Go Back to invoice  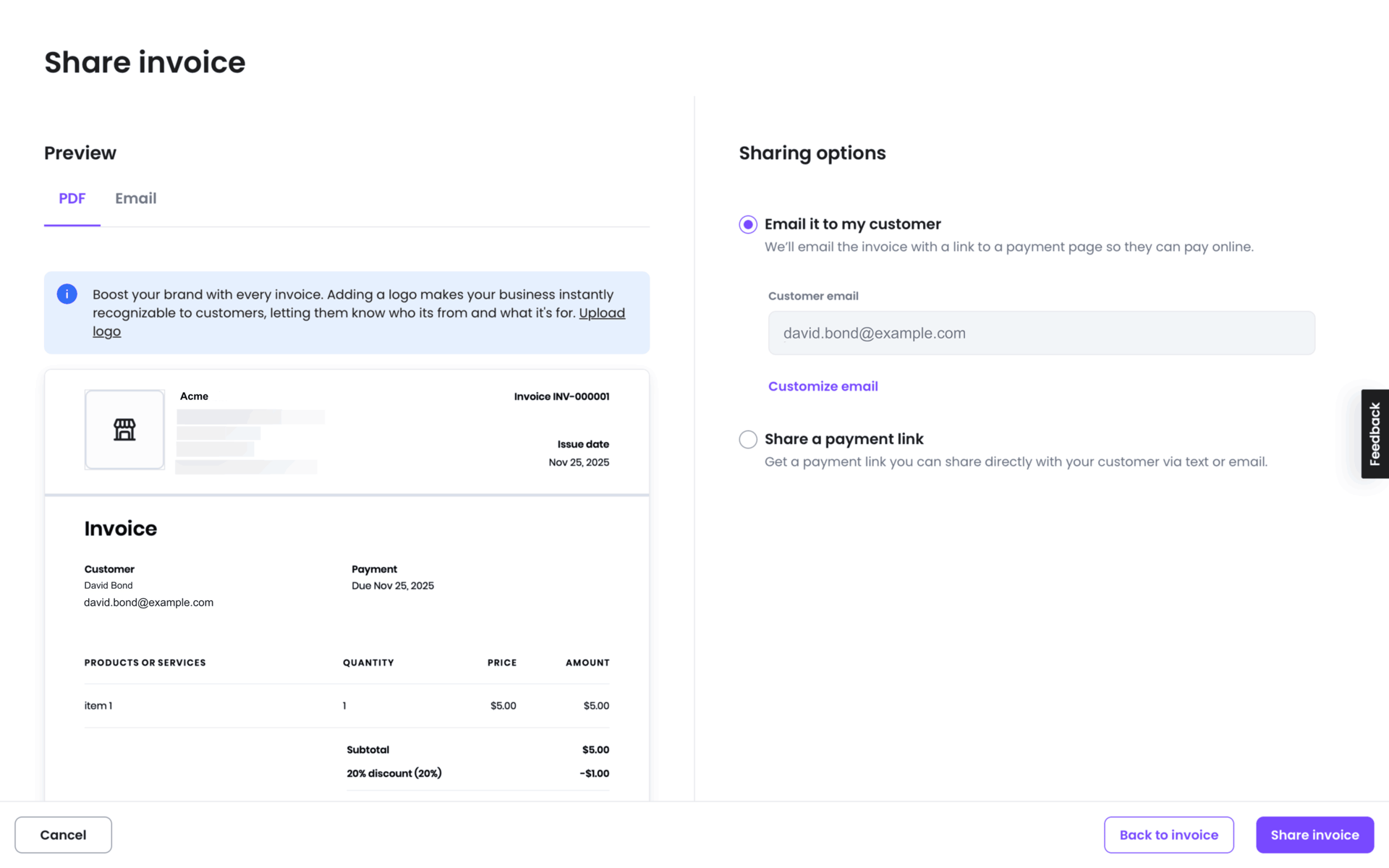point(1168,835)
